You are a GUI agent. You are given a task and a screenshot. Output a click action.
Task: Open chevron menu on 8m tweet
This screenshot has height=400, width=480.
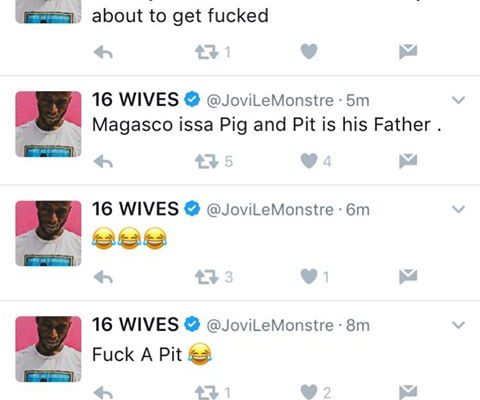click(459, 325)
